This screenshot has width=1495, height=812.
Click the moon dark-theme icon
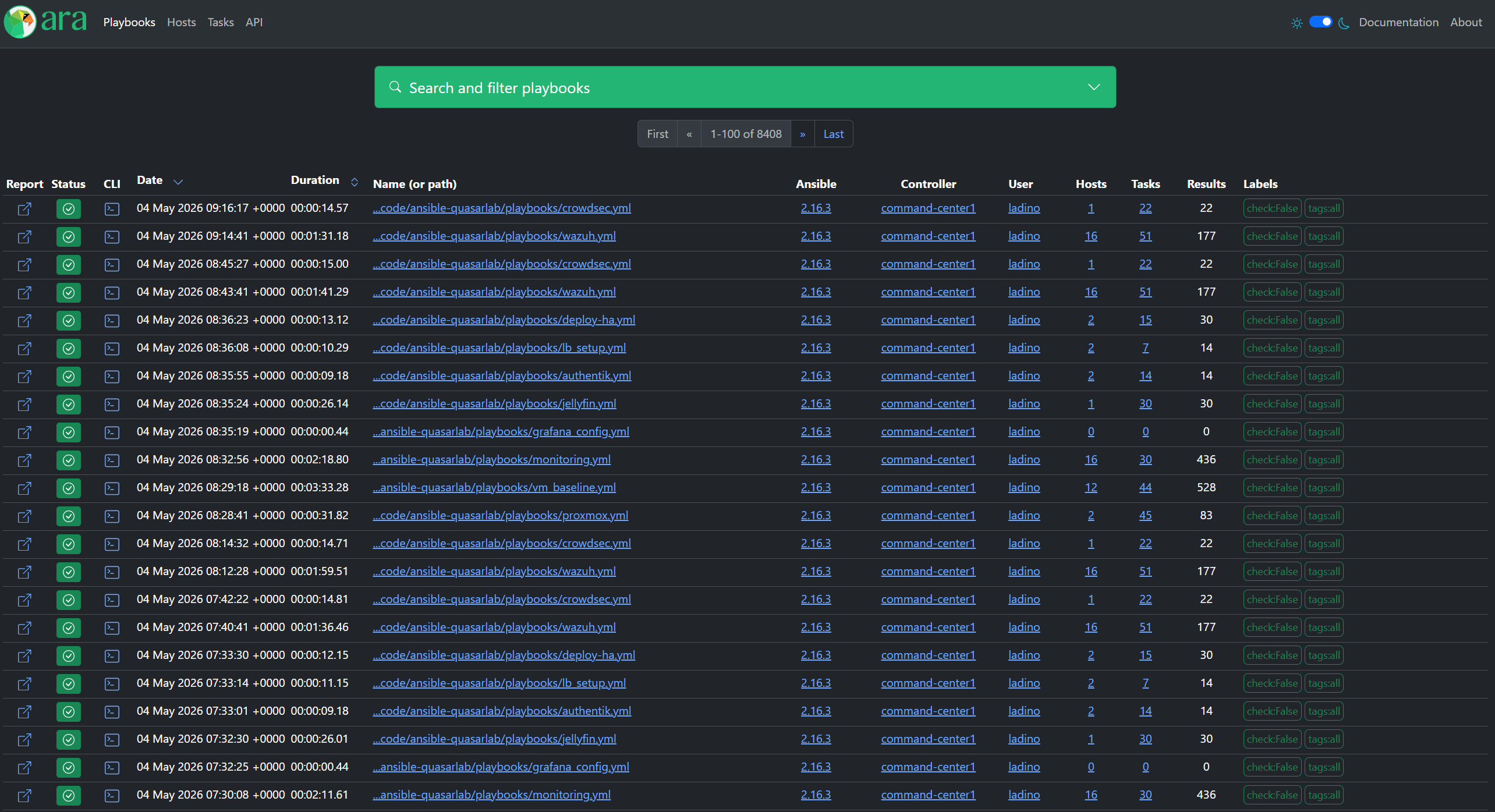[x=1344, y=23]
